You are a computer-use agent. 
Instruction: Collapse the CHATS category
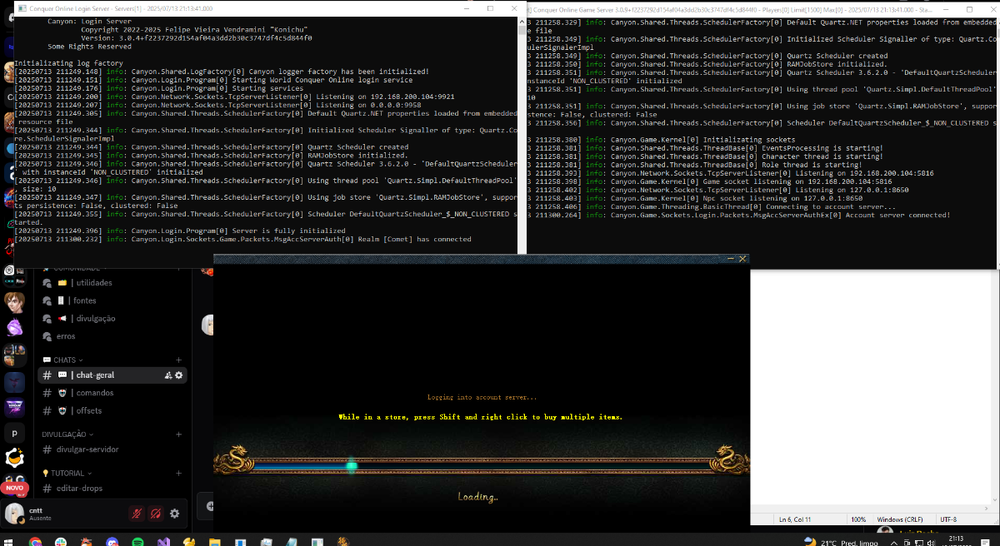pyautogui.click(x=64, y=359)
